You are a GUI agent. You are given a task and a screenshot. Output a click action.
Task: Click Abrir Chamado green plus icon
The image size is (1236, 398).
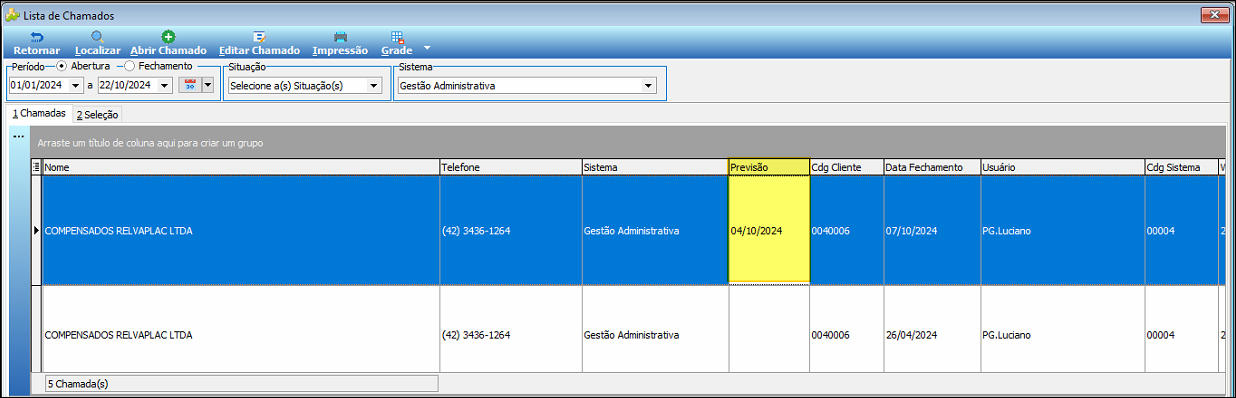coord(168,37)
